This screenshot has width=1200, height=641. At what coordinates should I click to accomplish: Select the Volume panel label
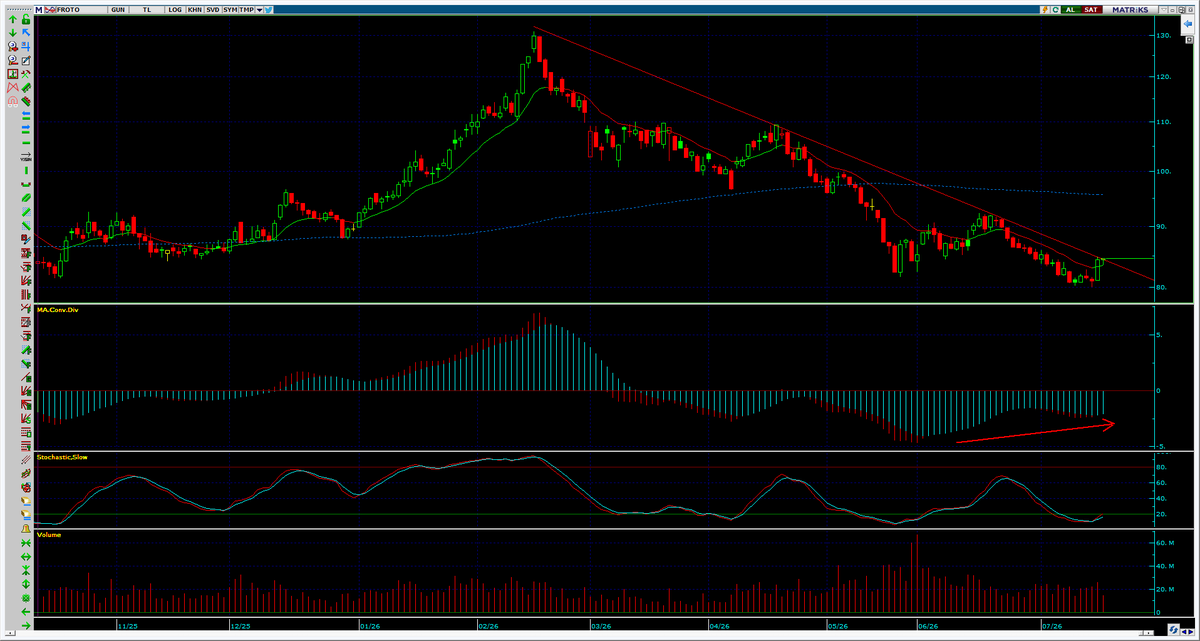[49, 535]
